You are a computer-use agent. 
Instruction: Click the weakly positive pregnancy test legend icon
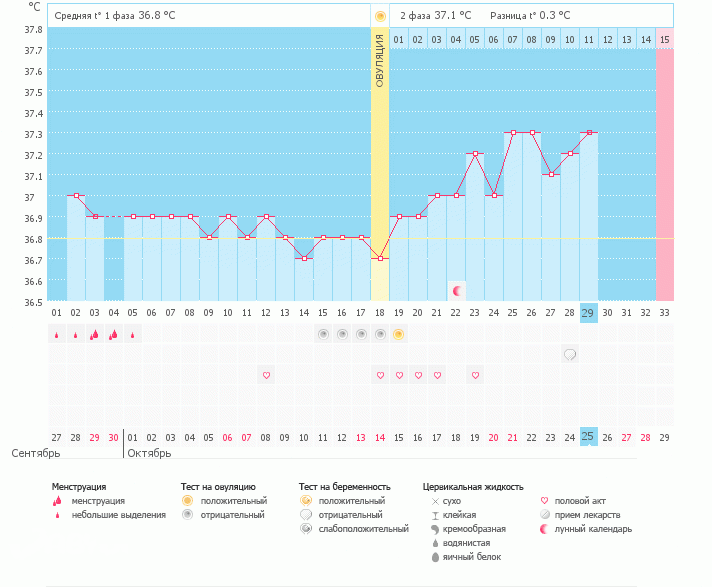(x=307, y=529)
